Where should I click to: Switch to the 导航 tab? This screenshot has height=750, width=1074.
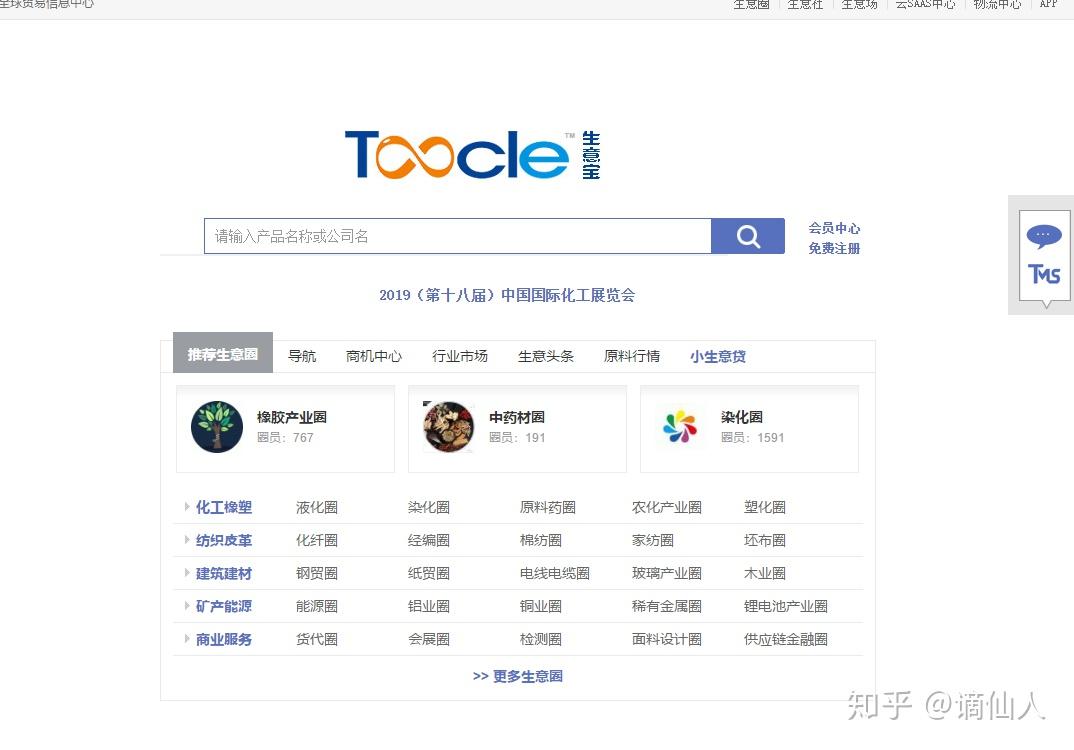[x=302, y=356]
